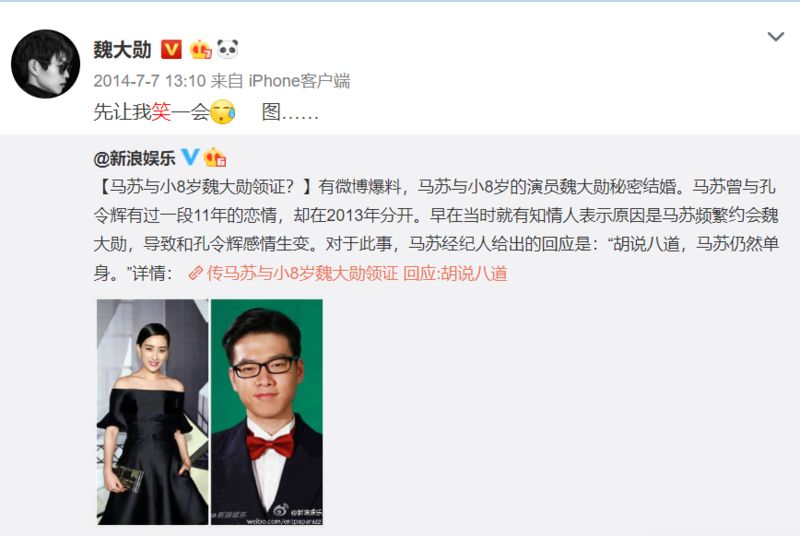Open @新浪娱乐 account link
The height and width of the screenshot is (536, 800).
[x=134, y=158]
